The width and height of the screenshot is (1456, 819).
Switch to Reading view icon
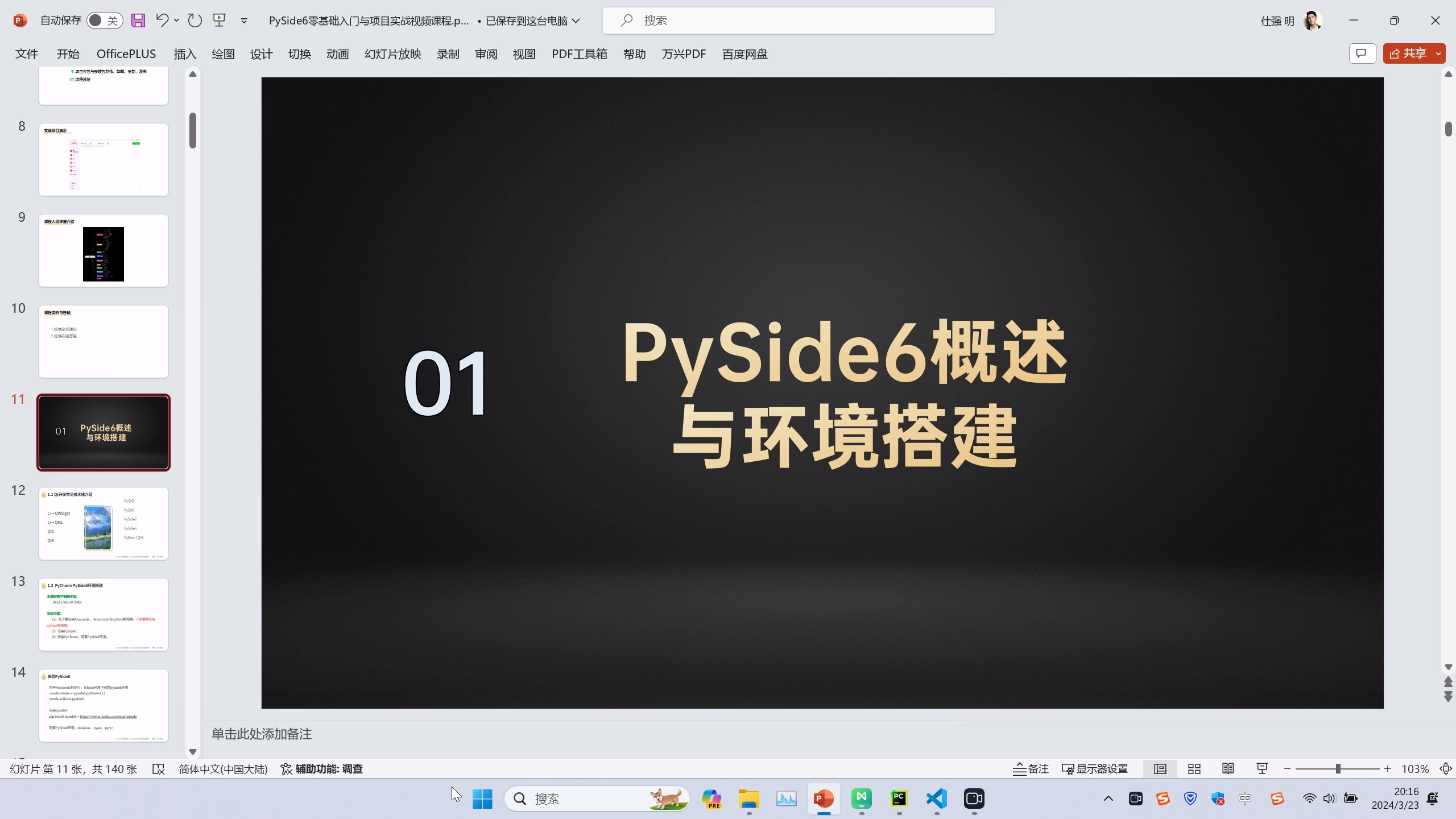point(1228,769)
